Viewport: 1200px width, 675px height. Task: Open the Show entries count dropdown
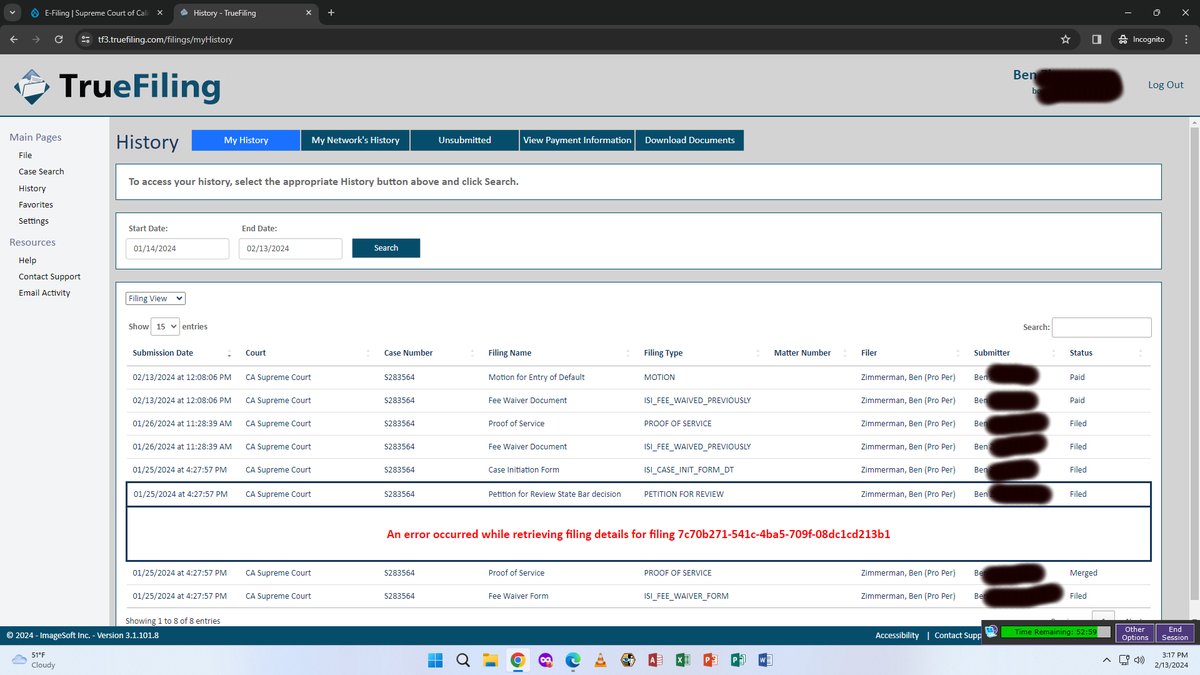(165, 326)
